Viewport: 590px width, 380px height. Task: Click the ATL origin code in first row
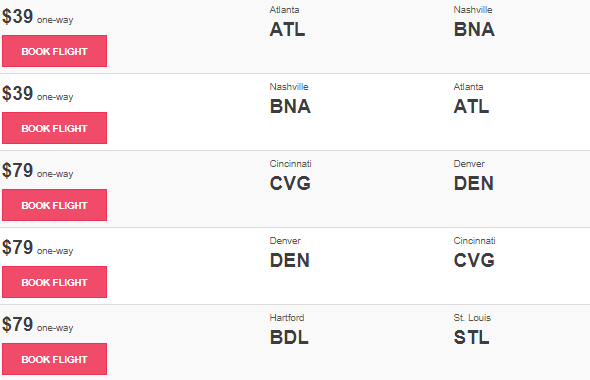coord(287,30)
